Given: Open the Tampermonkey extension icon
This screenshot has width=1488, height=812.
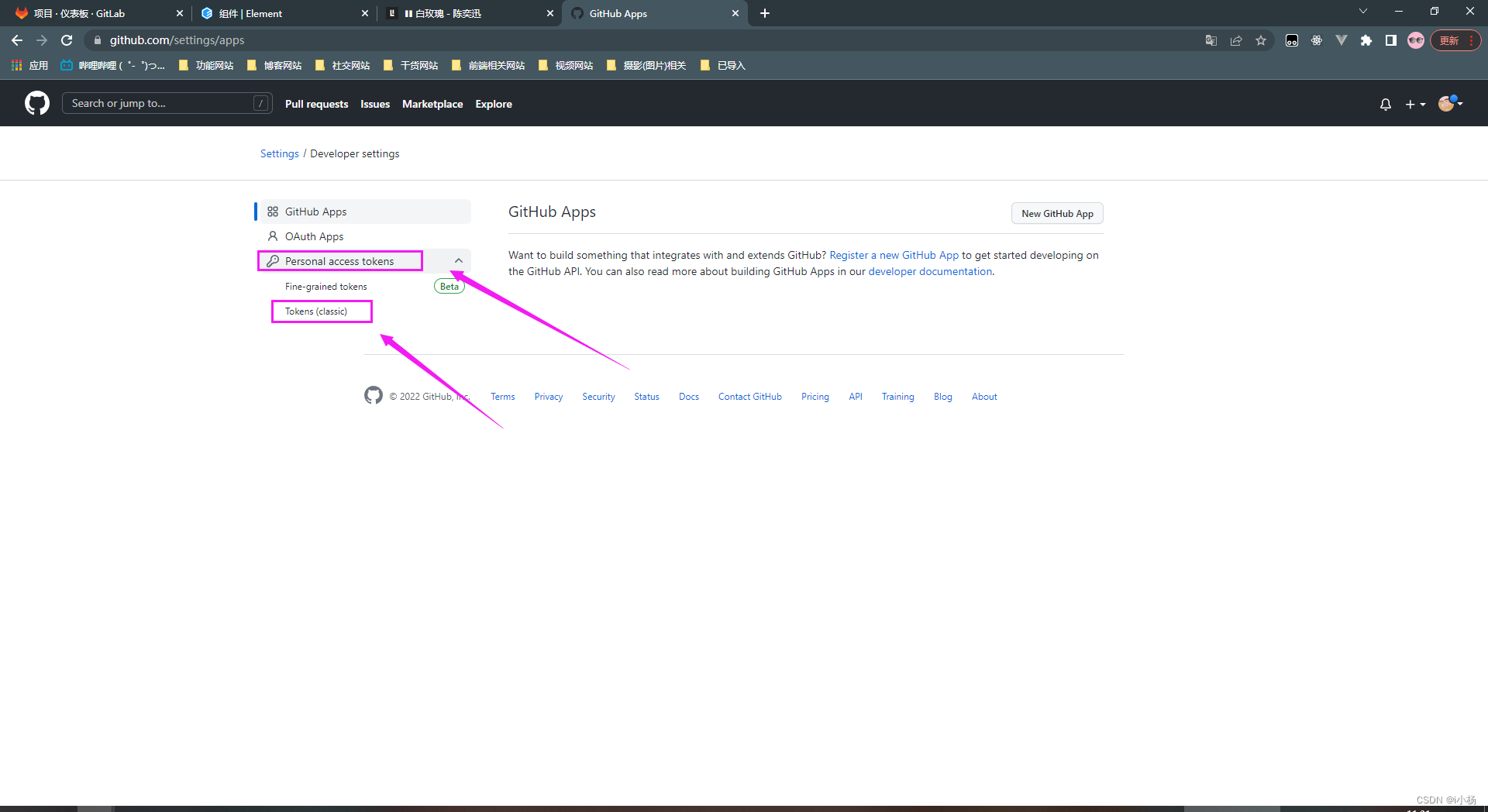Looking at the screenshot, I should (1292, 40).
